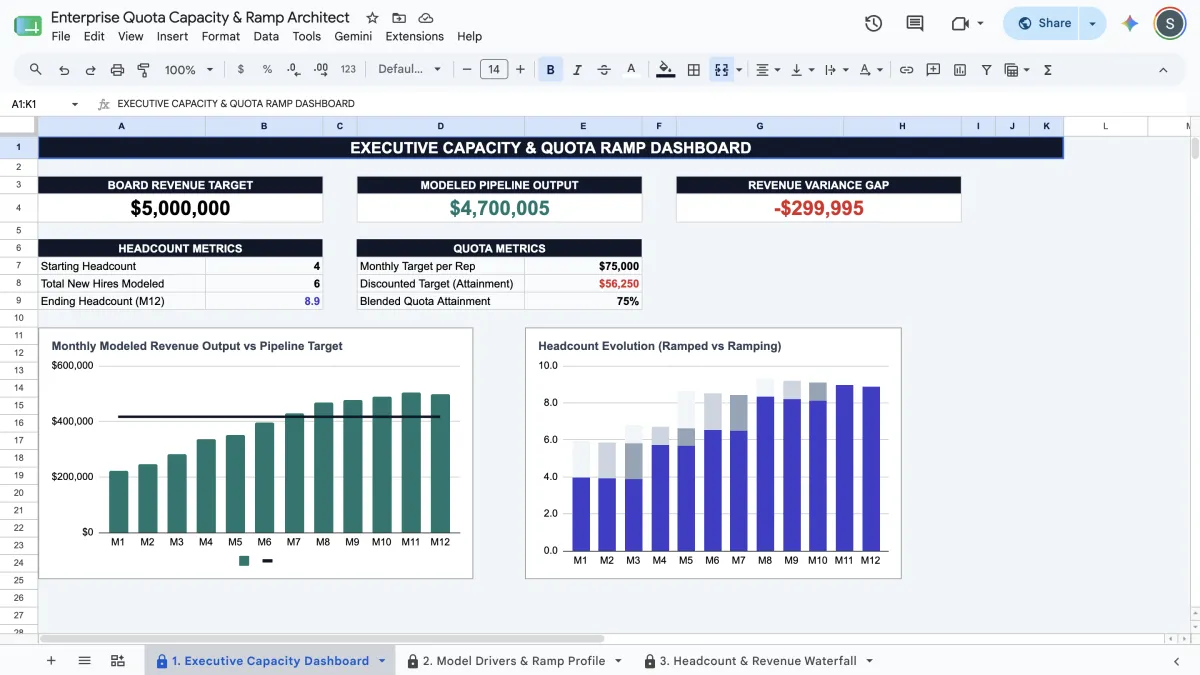
Task: Click the borders icon
Action: [x=693, y=70]
